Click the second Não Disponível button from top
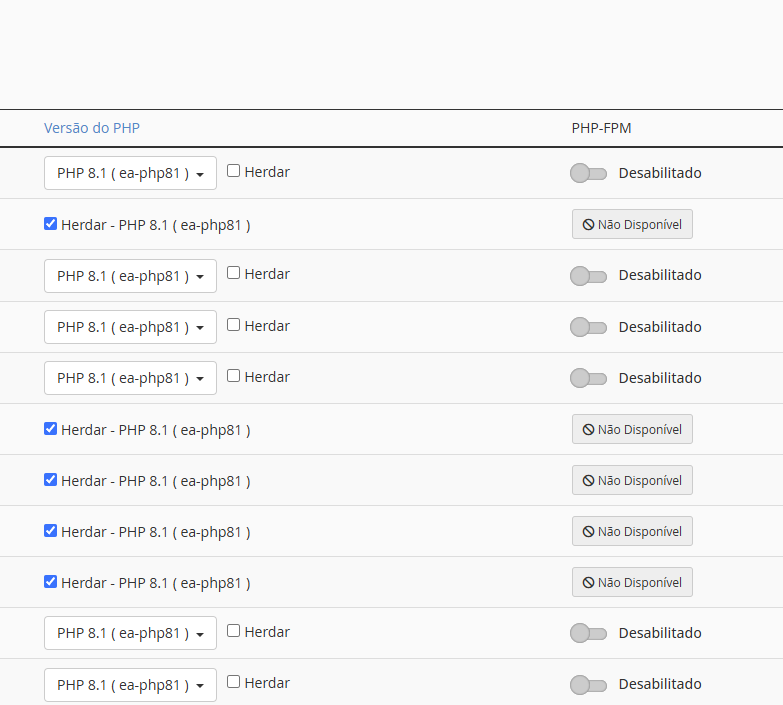 pos(632,429)
